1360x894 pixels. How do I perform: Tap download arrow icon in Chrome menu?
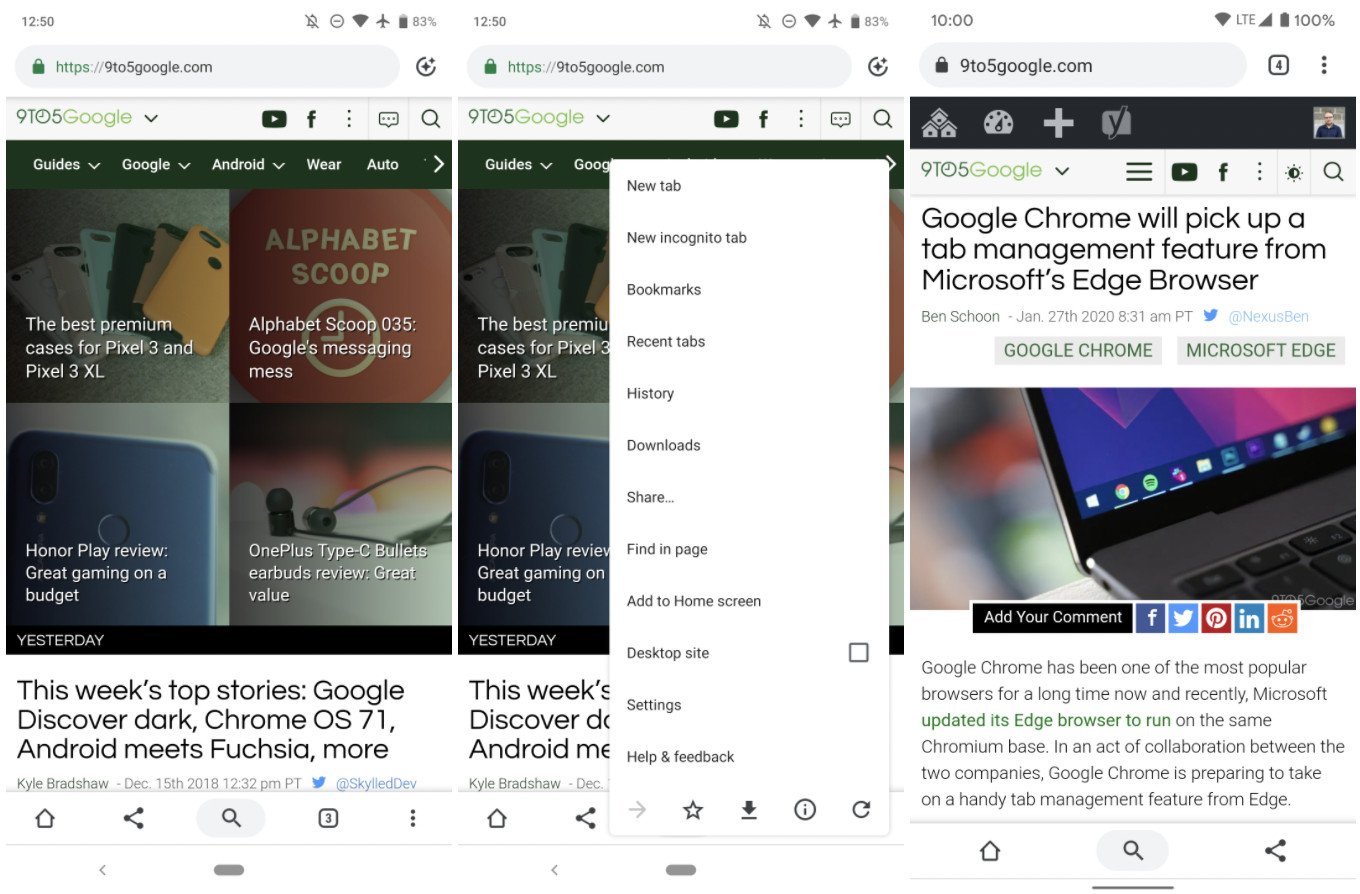(749, 810)
